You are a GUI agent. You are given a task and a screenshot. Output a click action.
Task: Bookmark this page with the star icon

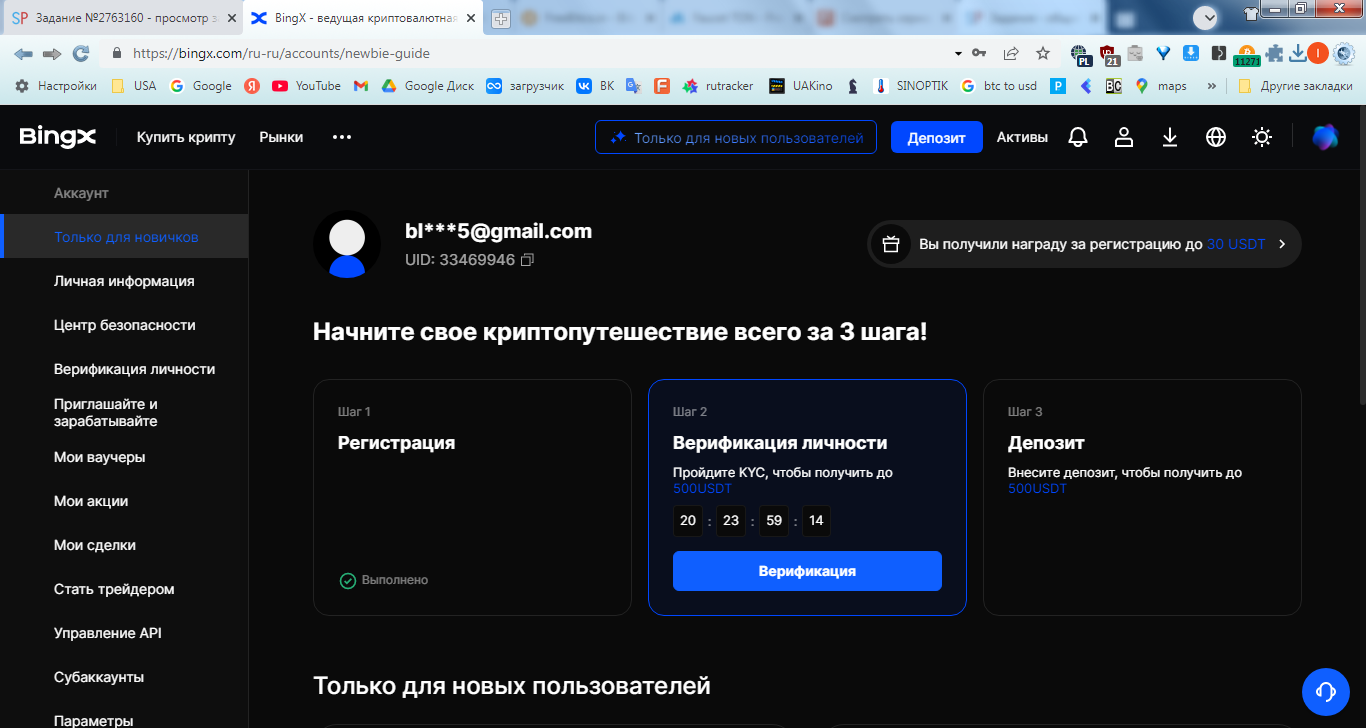point(1043,53)
